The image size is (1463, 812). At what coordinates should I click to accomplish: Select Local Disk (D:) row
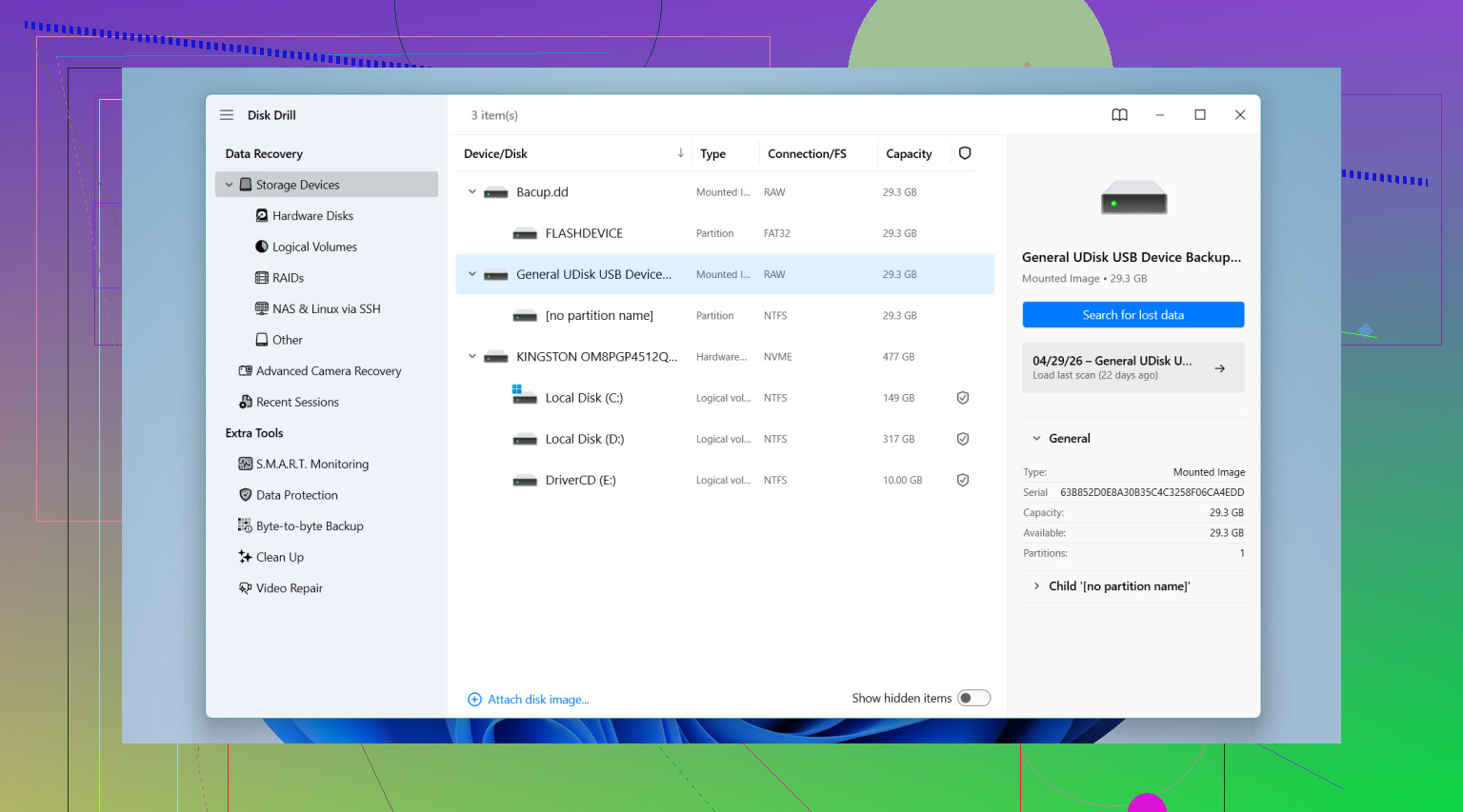tap(725, 439)
